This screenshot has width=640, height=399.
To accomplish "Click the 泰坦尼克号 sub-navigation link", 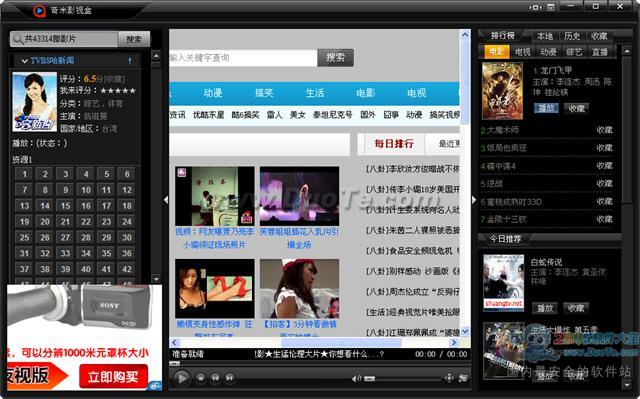I will (x=332, y=115).
